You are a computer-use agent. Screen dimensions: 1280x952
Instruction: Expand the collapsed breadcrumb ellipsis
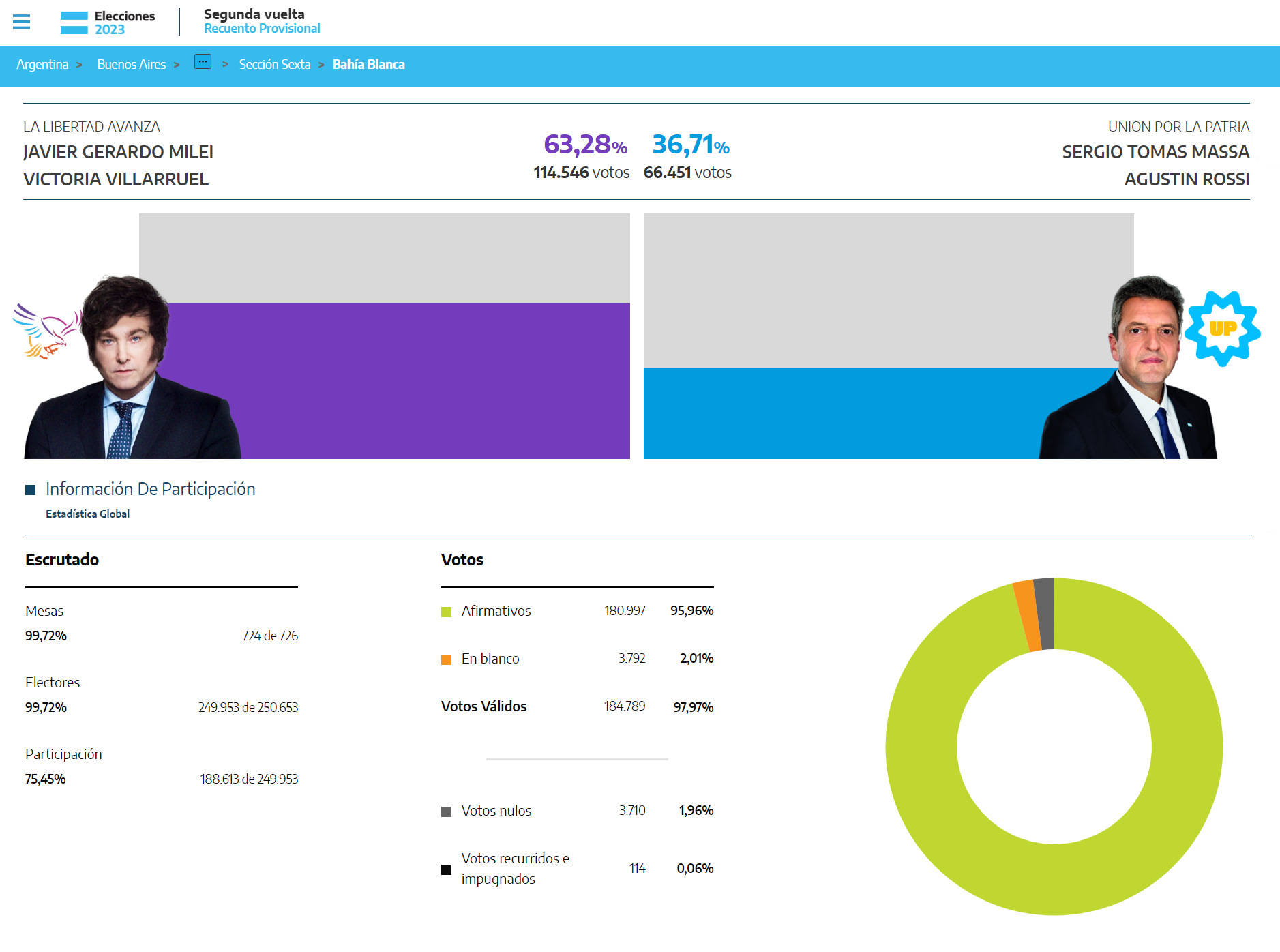(203, 62)
